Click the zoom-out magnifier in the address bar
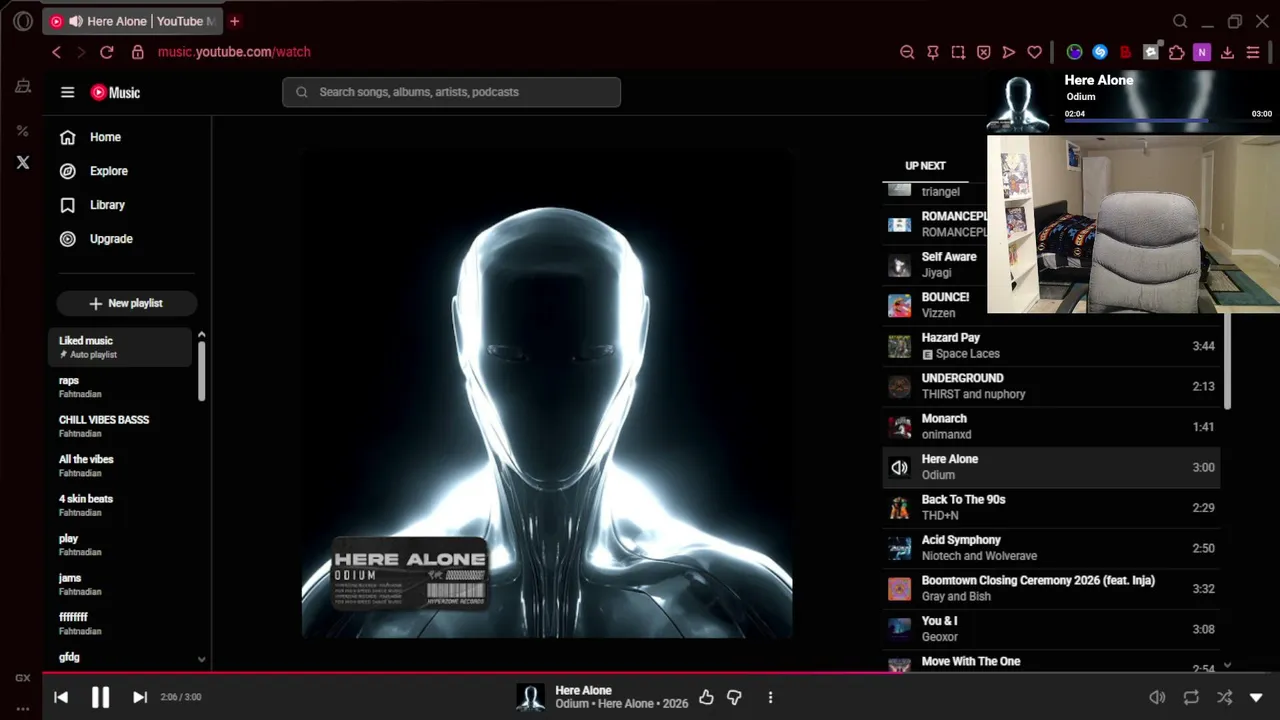 tap(907, 52)
